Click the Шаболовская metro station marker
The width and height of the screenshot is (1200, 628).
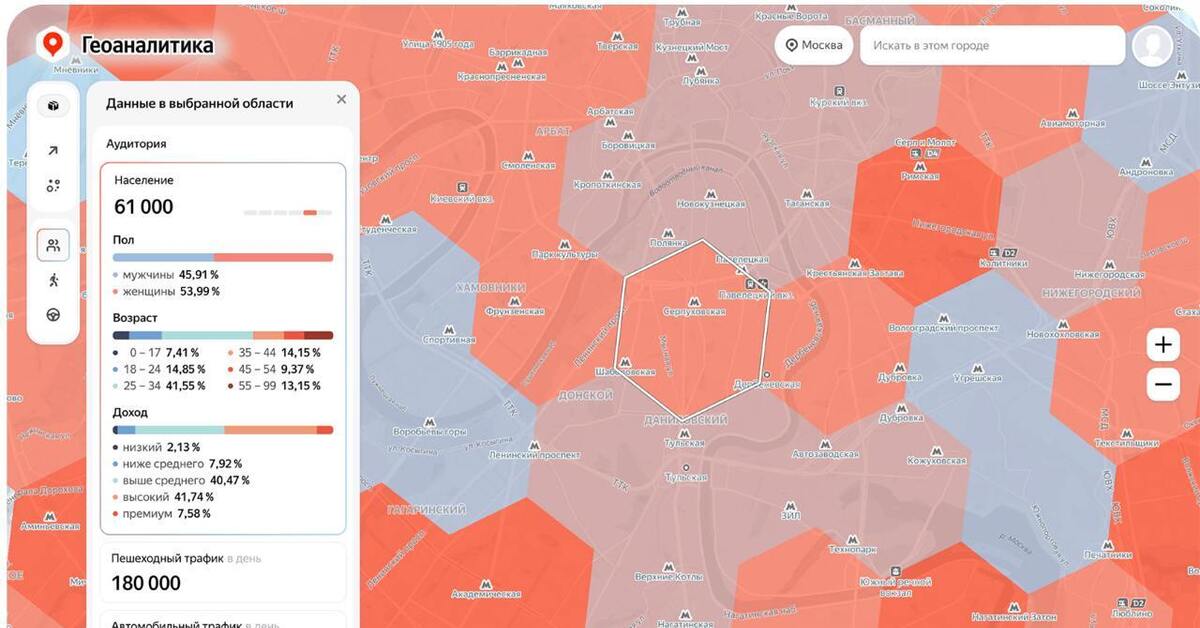coord(627,361)
